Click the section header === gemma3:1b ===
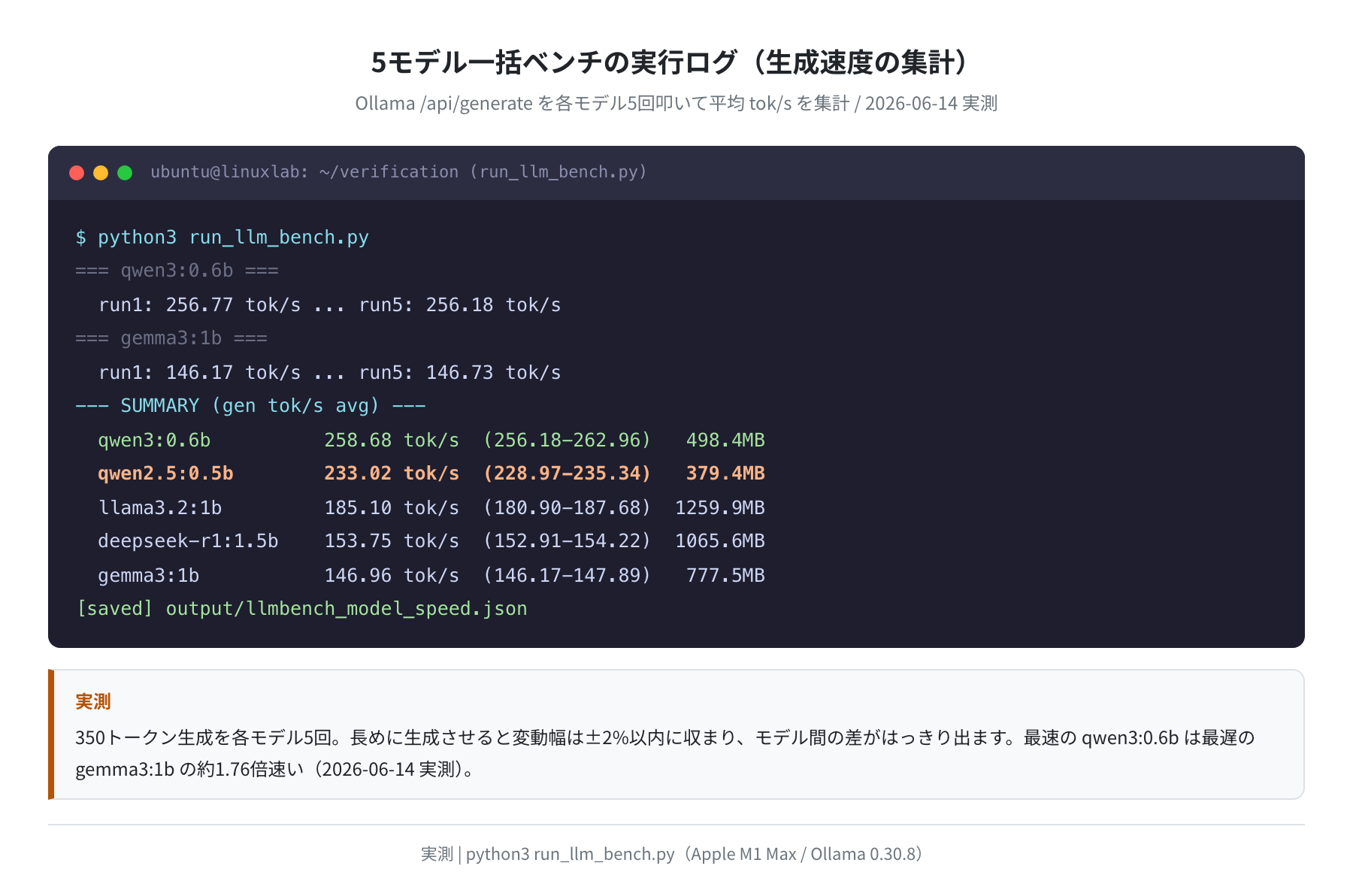1353x896 pixels. pos(171,338)
